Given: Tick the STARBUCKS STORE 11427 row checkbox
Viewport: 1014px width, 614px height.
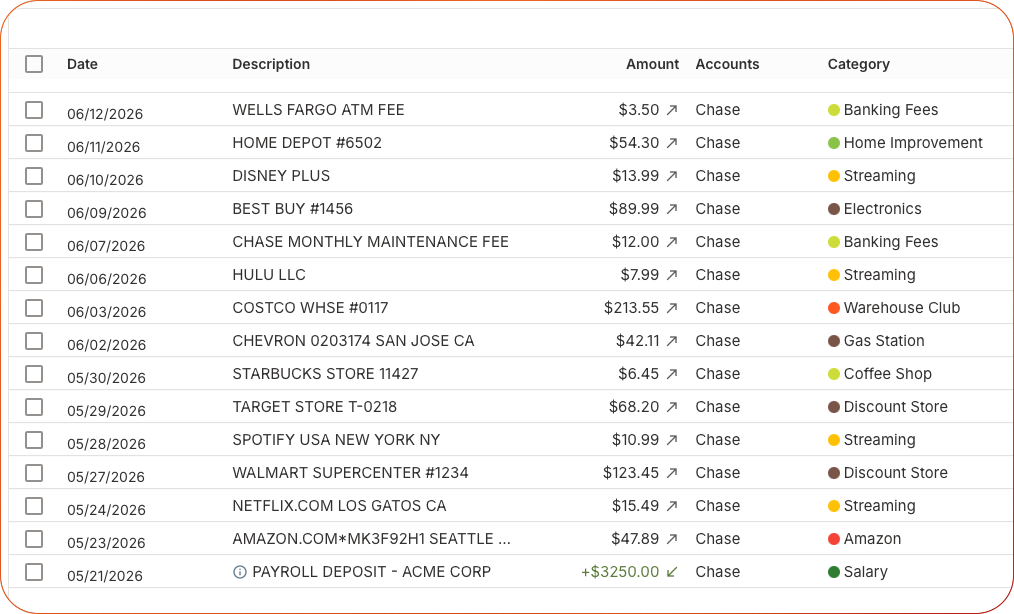Looking at the screenshot, I should 34,374.
